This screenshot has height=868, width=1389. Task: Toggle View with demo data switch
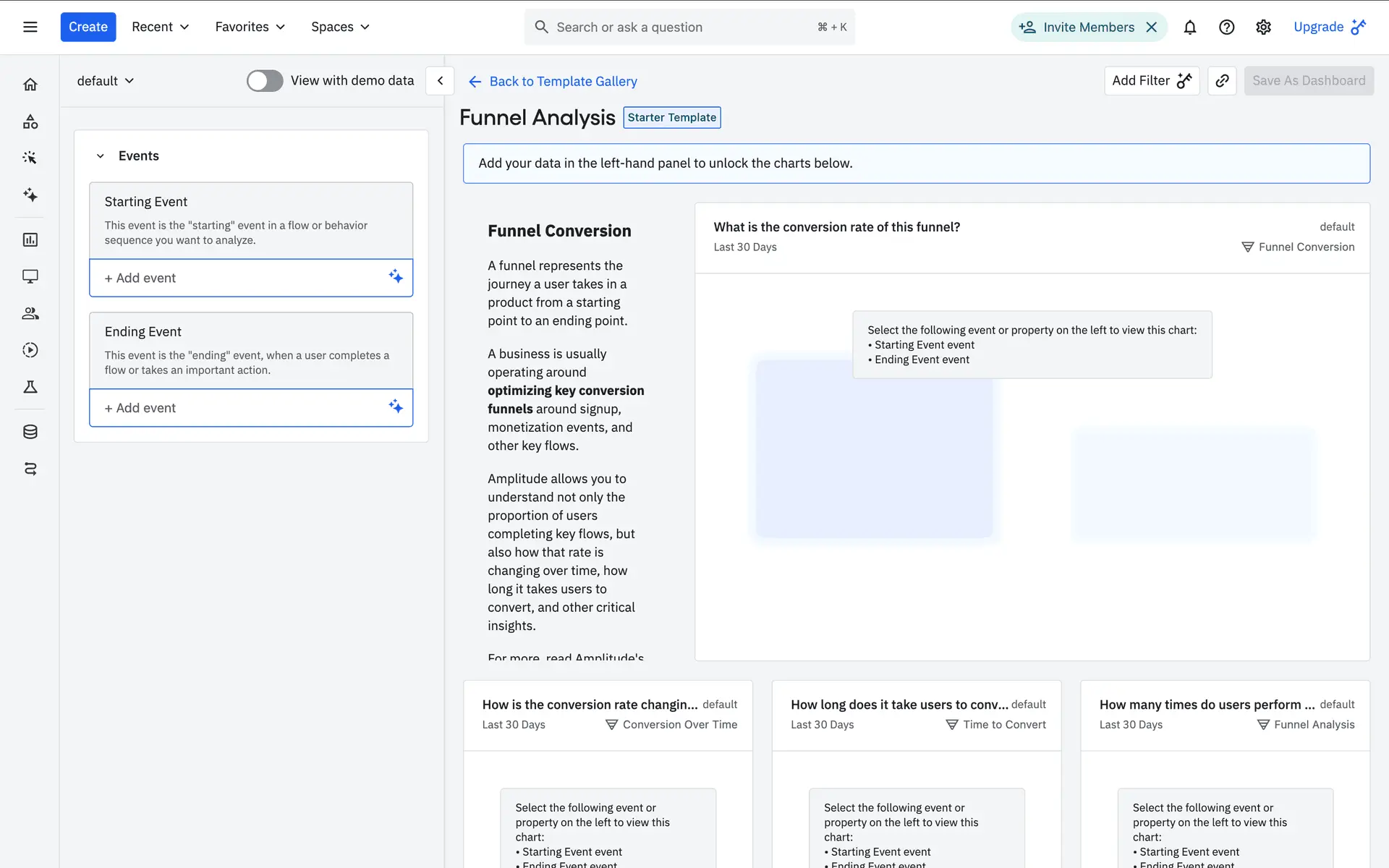click(265, 81)
